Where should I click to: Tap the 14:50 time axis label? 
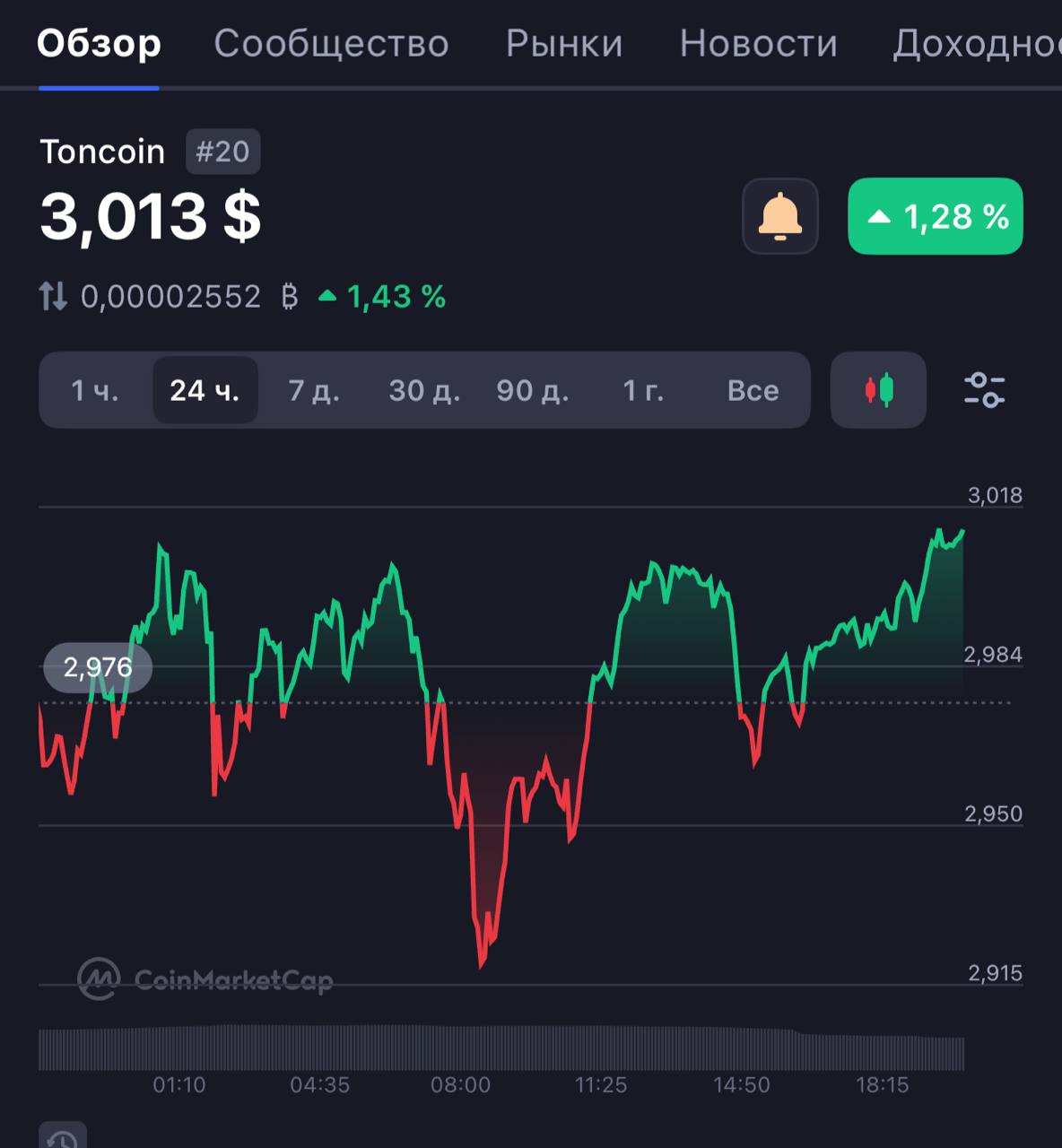click(742, 1085)
